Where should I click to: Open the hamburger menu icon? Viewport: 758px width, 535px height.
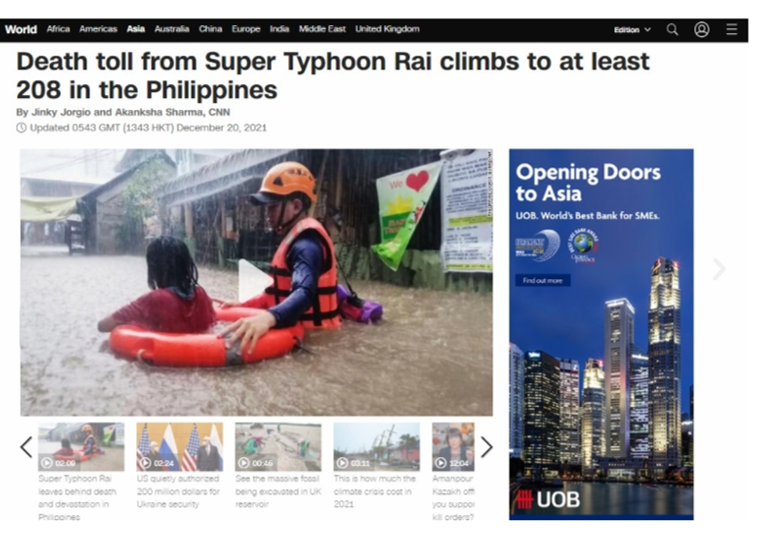click(731, 29)
